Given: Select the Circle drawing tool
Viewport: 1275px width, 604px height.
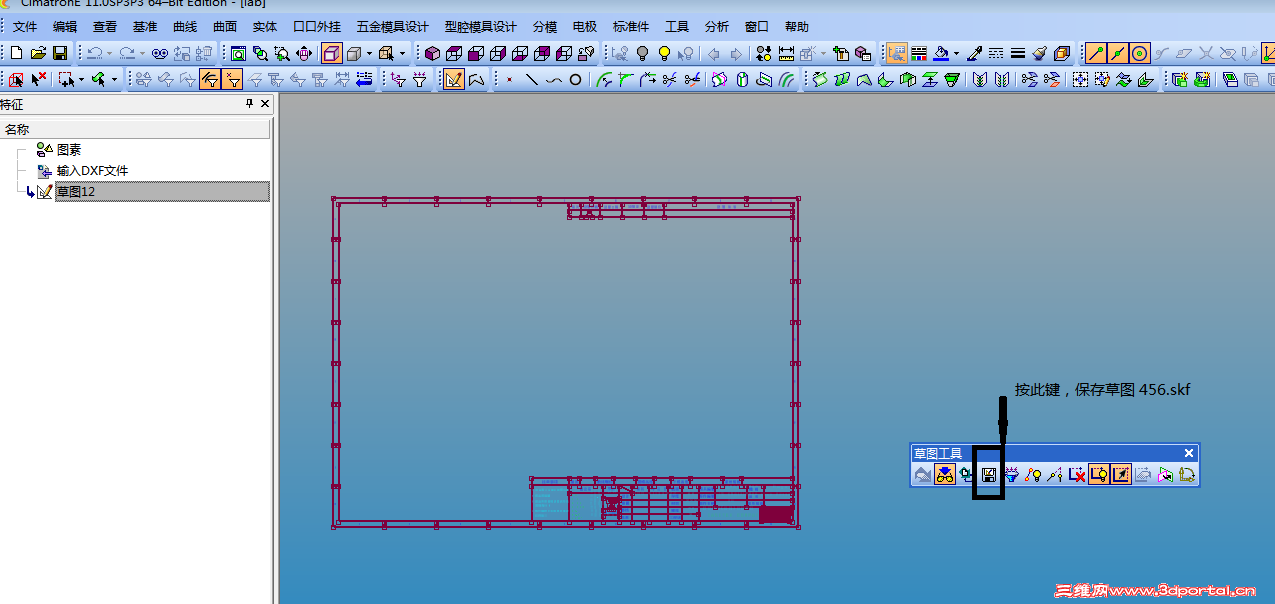Looking at the screenshot, I should tap(576, 79).
